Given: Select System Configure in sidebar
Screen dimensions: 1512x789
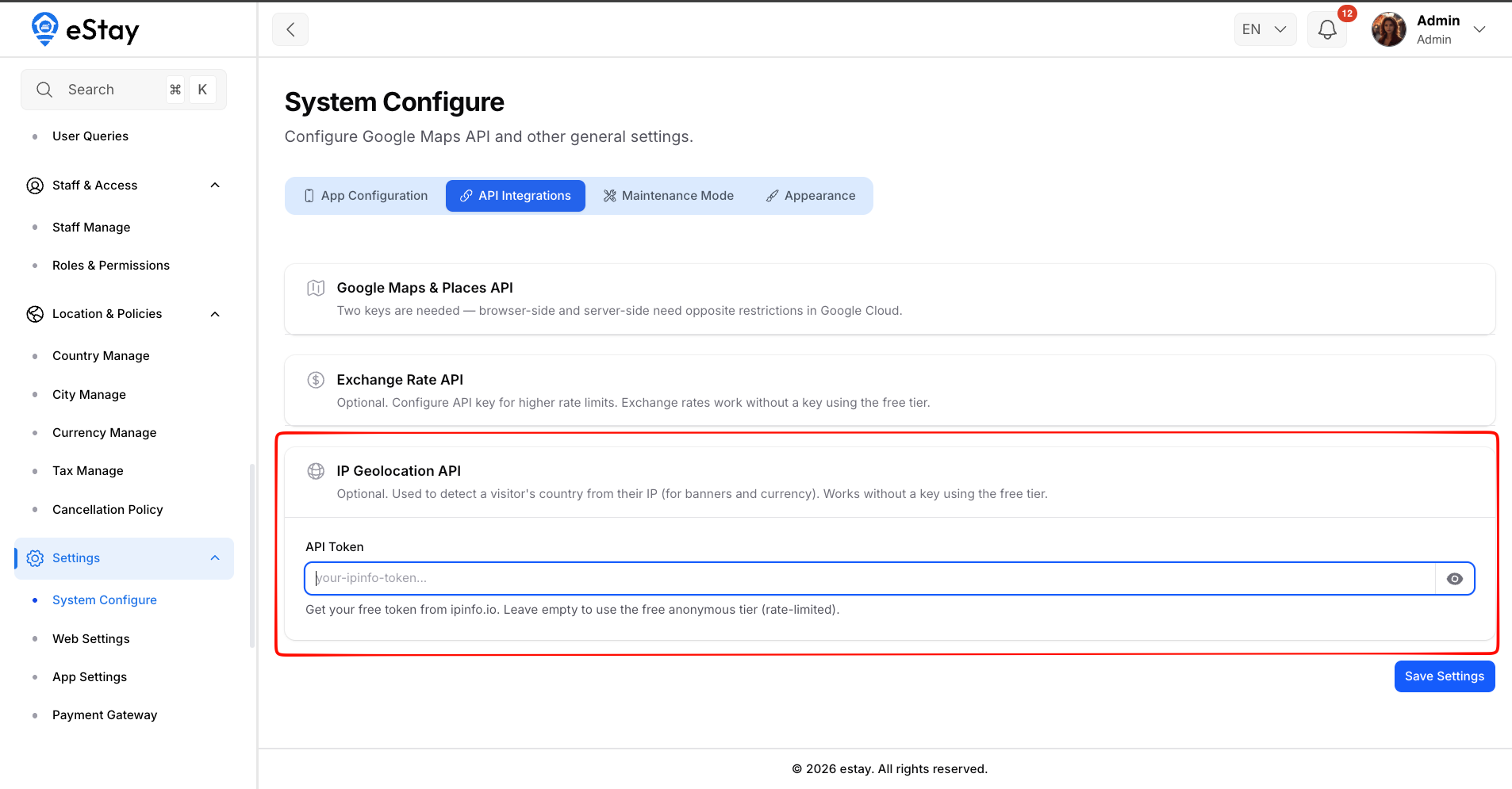Looking at the screenshot, I should coord(105,600).
